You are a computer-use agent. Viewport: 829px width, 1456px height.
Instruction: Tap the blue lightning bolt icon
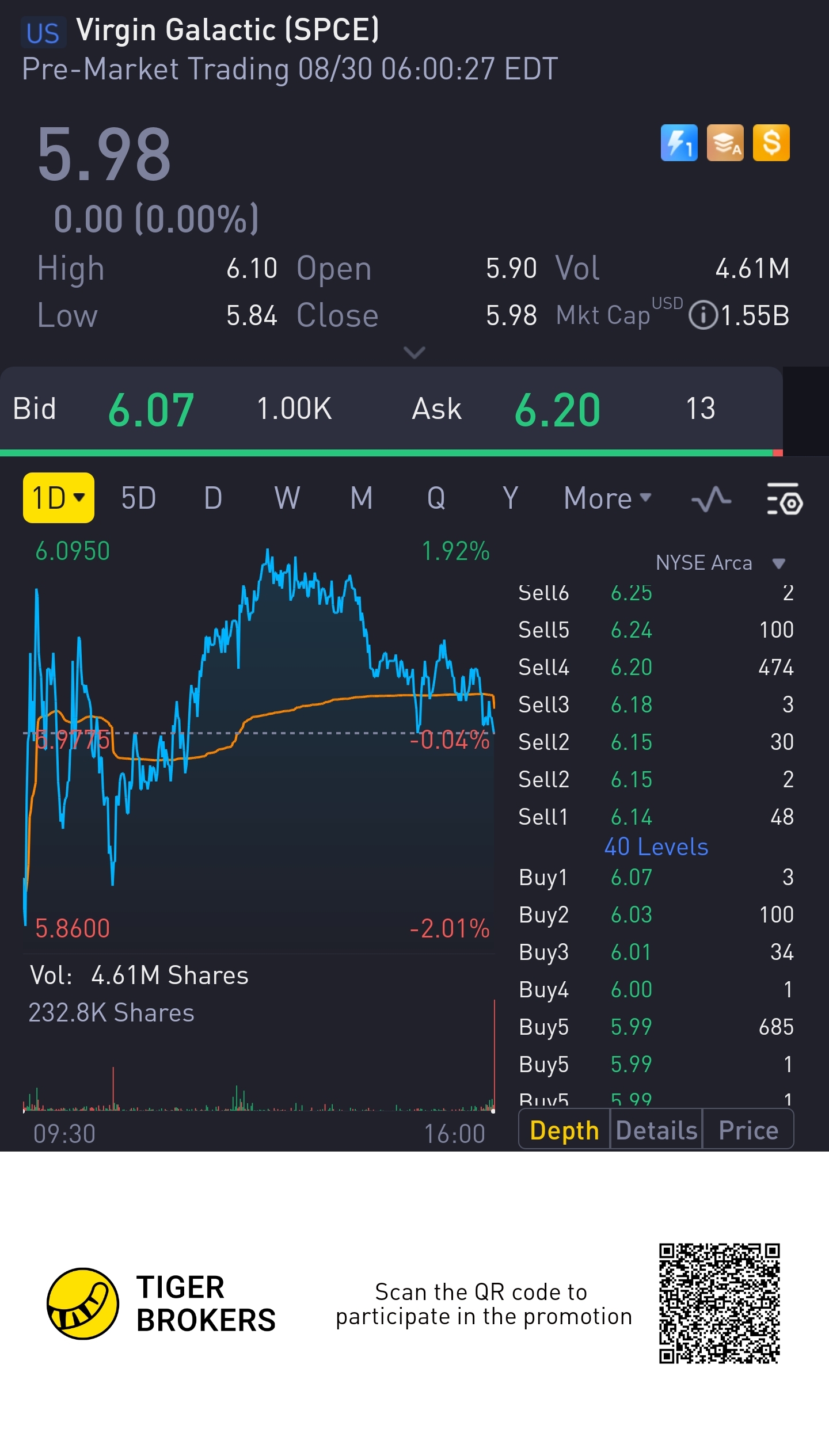(679, 143)
